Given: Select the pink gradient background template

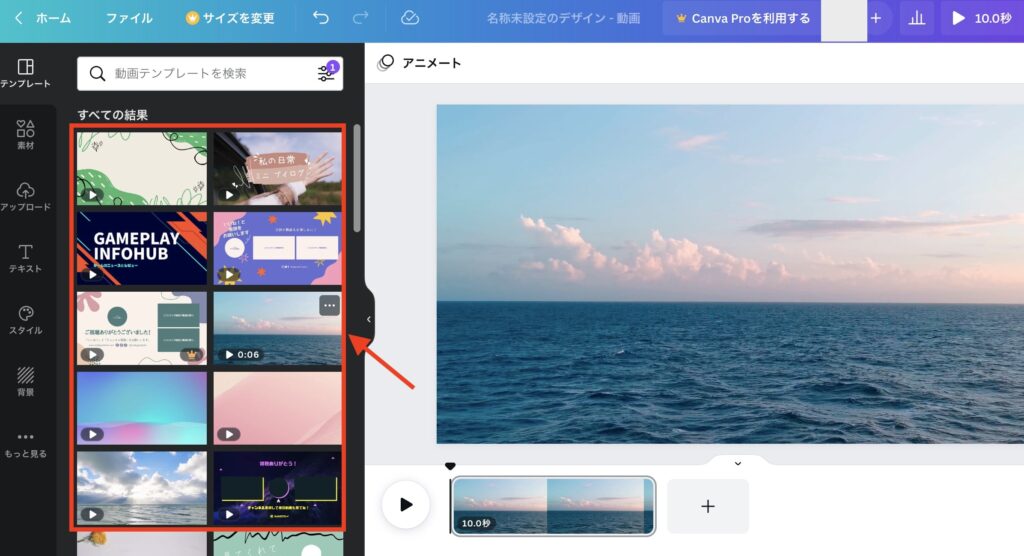Looking at the screenshot, I should click(278, 408).
